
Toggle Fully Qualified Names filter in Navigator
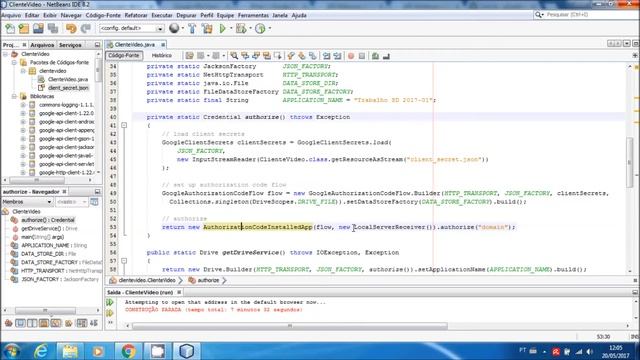pos(69,323)
